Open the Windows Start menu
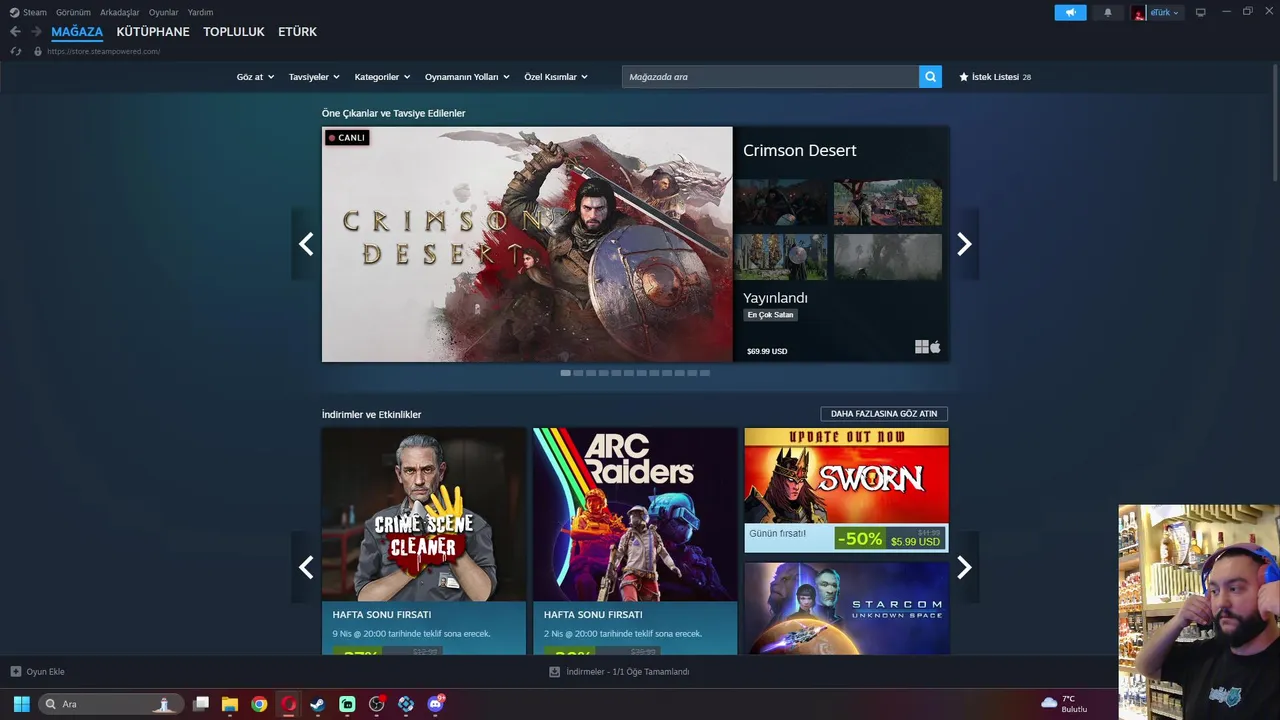The image size is (1280, 720). pyautogui.click(x=21, y=704)
